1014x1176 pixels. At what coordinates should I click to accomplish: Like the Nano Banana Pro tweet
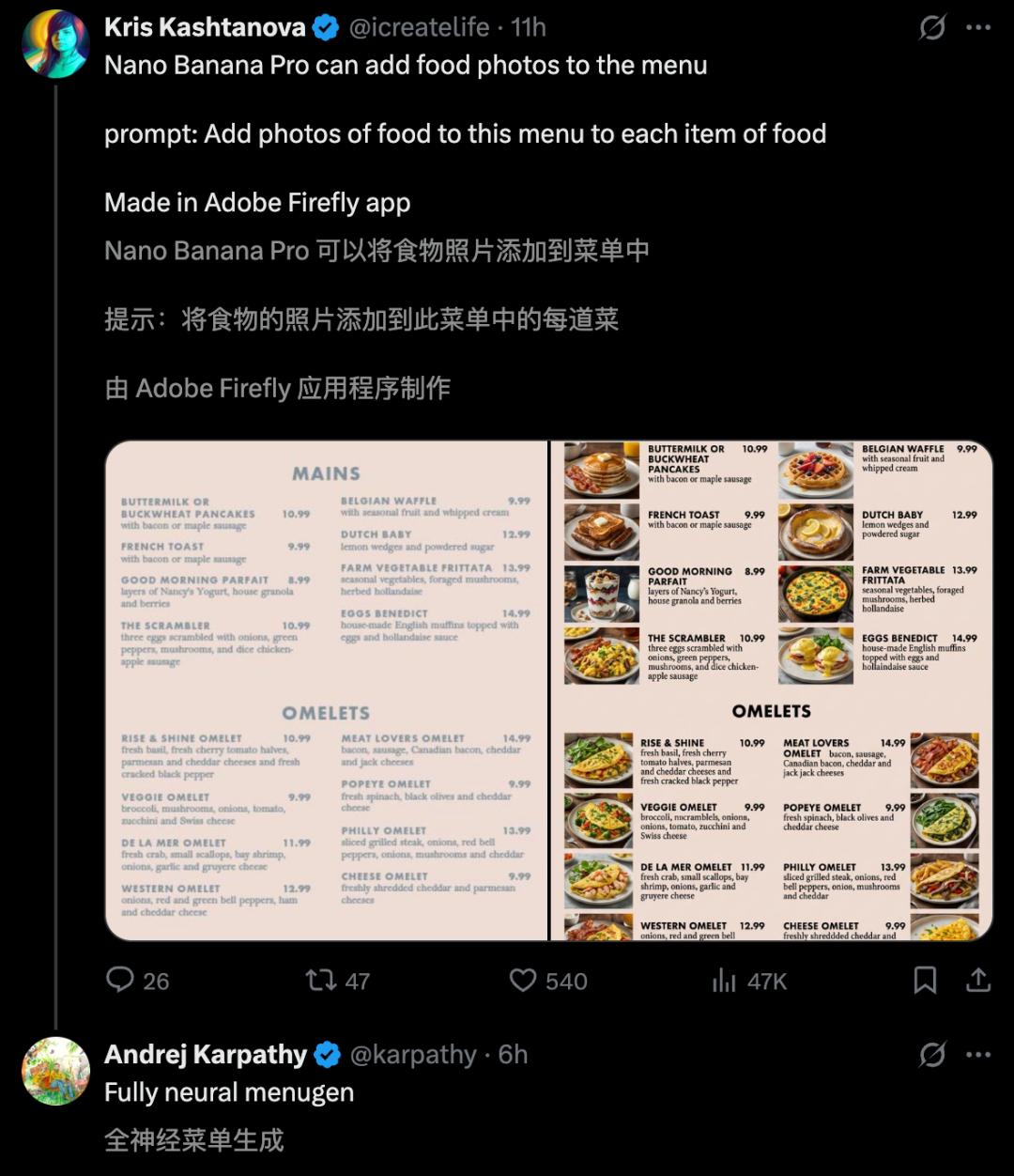[522, 981]
